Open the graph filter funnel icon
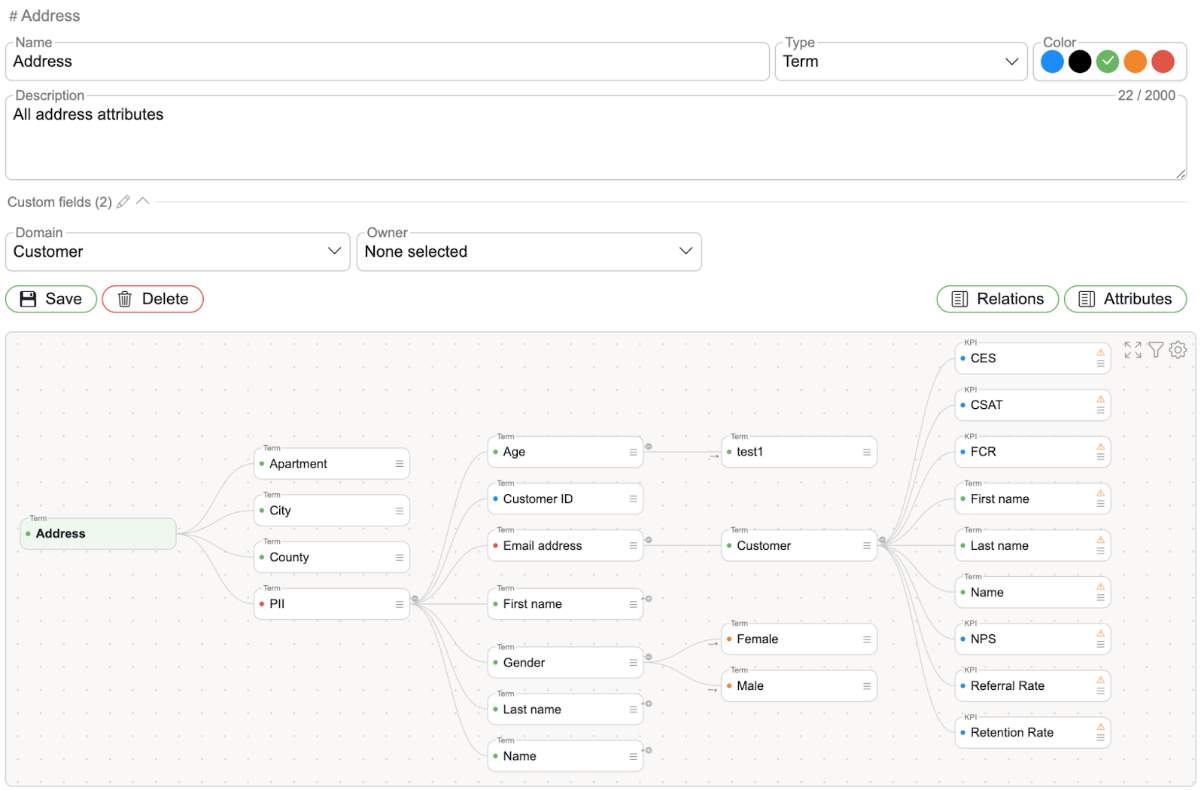 [x=1155, y=350]
